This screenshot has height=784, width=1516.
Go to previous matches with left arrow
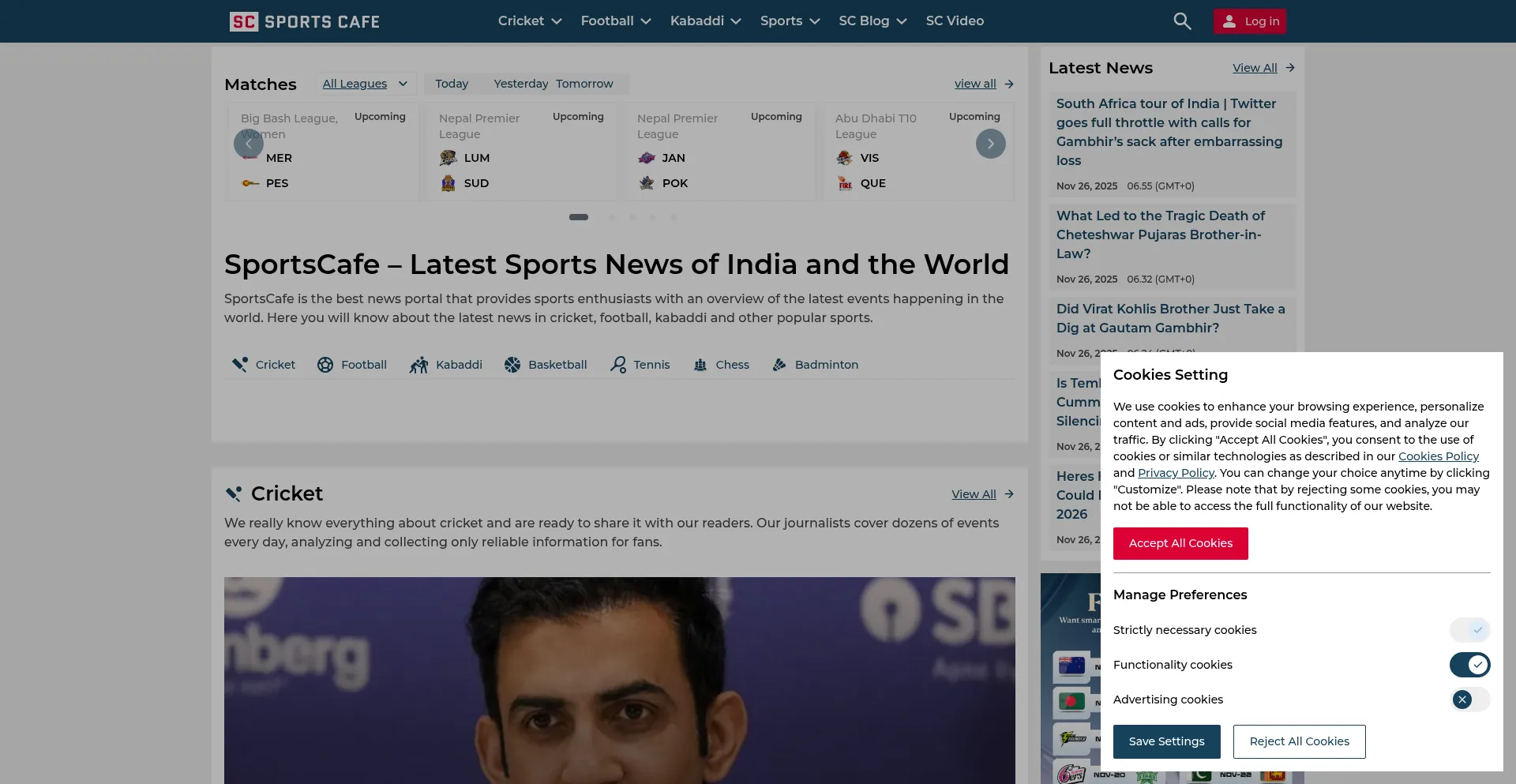pyautogui.click(x=248, y=144)
